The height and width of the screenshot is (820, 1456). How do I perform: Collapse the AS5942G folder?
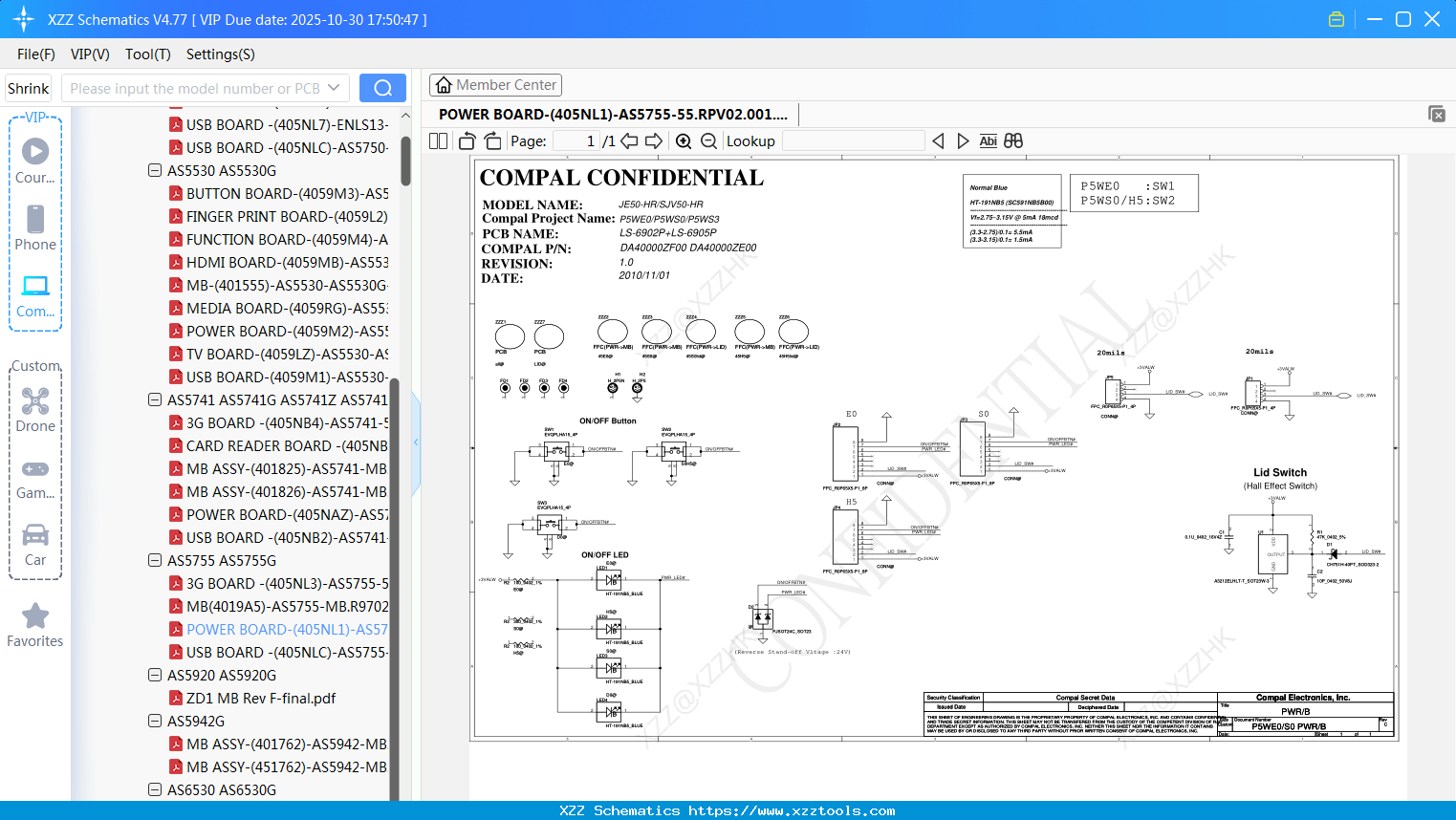point(155,721)
